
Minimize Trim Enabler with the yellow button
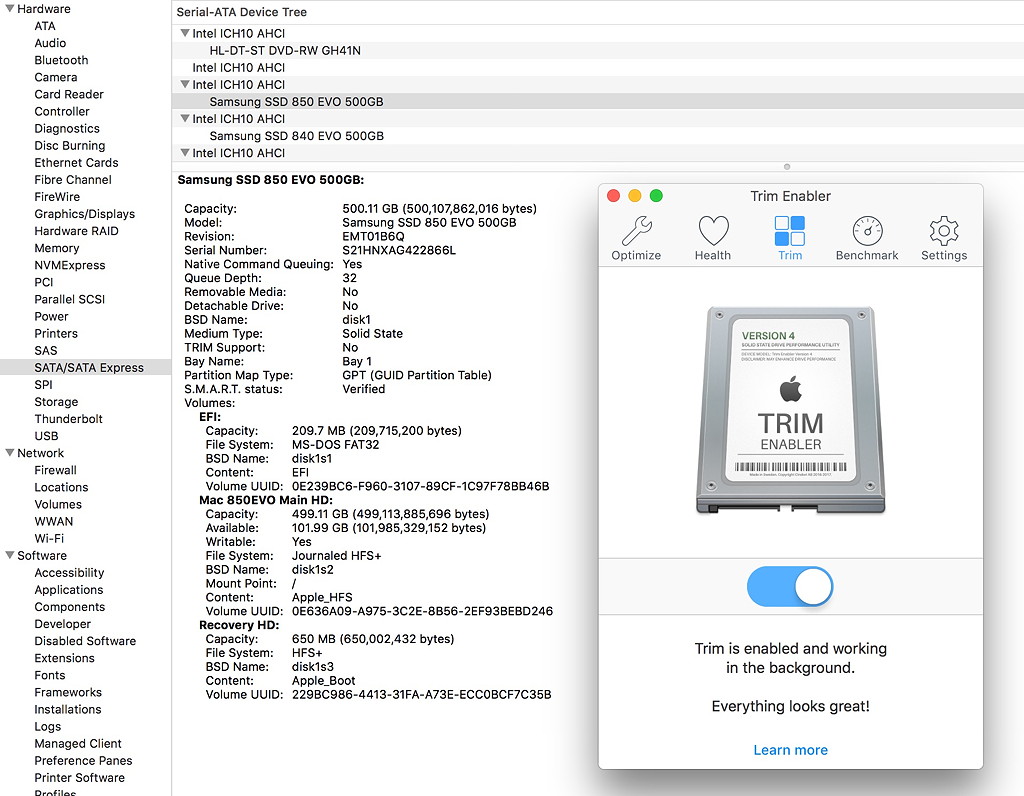(x=635, y=196)
